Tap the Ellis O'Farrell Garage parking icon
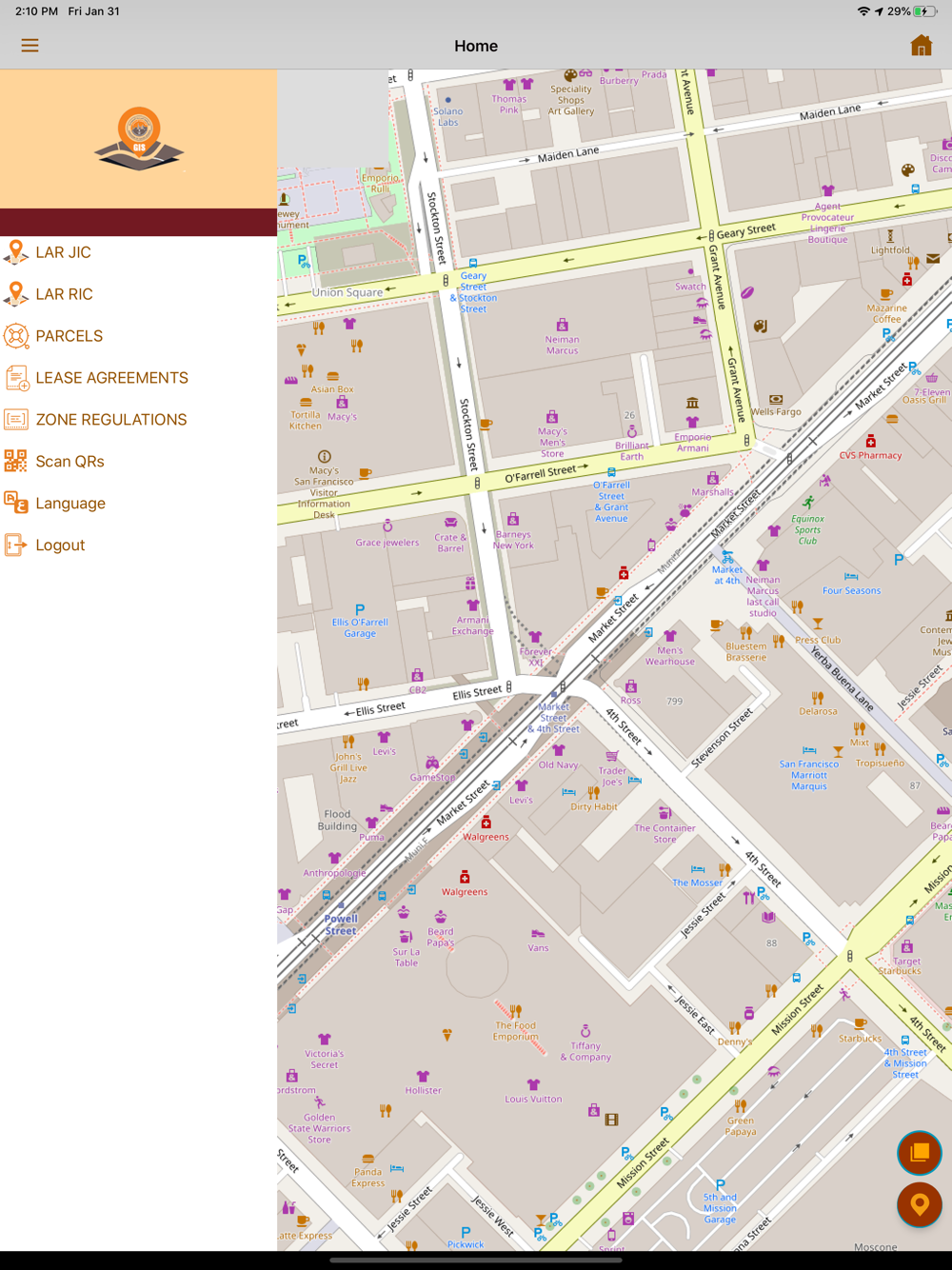 tap(360, 609)
